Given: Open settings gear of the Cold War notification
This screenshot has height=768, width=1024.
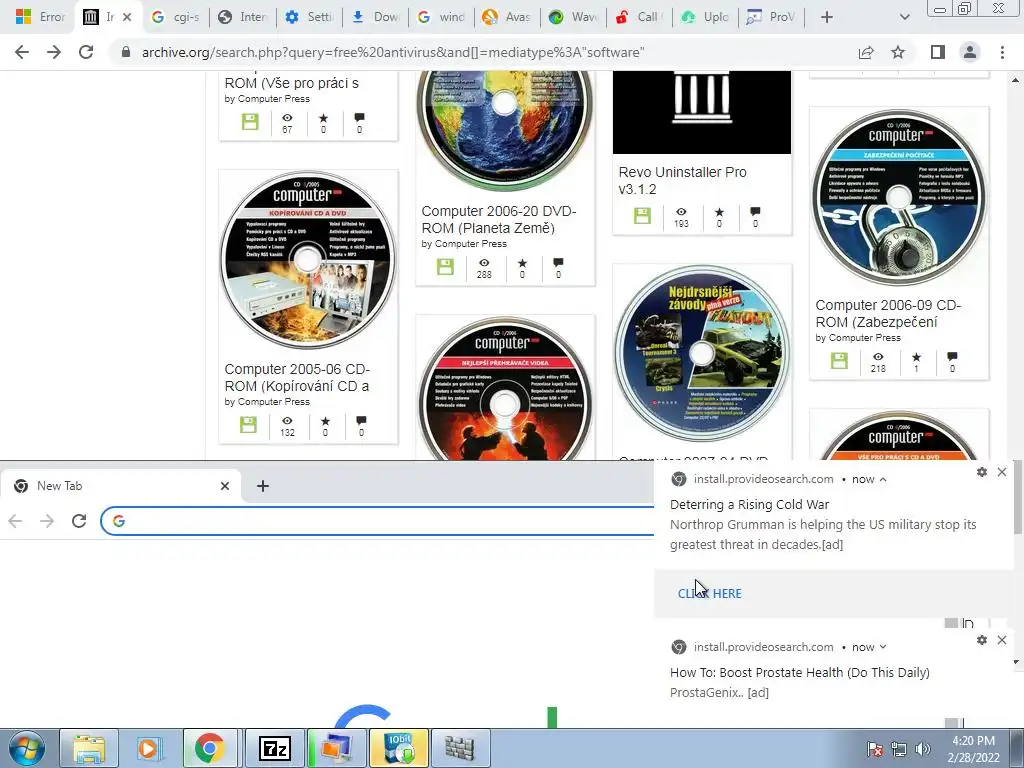Looking at the screenshot, I should coord(982,472).
